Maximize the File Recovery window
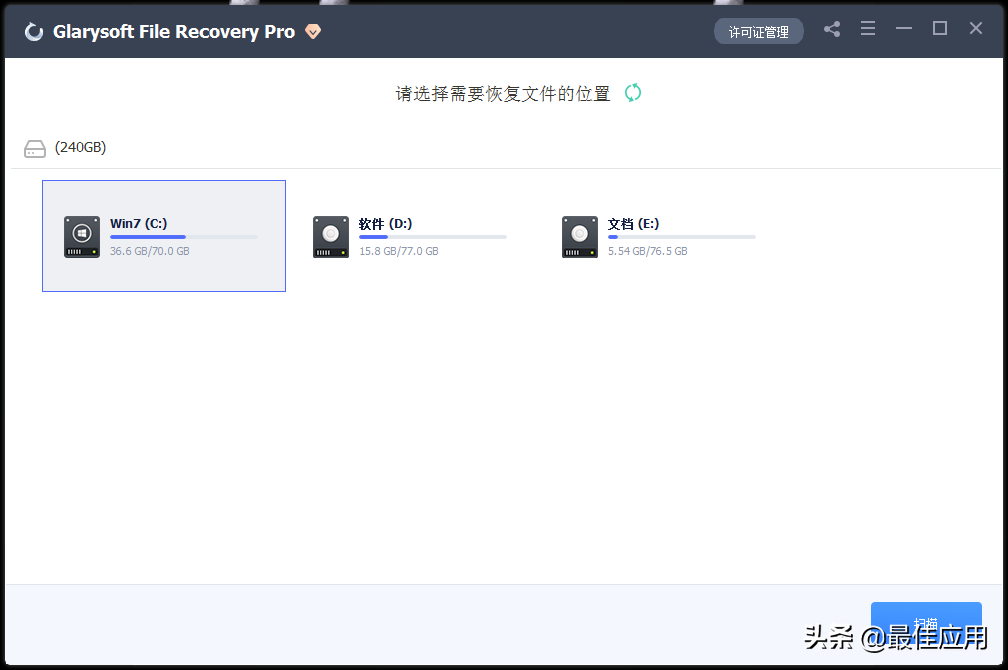 tap(940, 28)
